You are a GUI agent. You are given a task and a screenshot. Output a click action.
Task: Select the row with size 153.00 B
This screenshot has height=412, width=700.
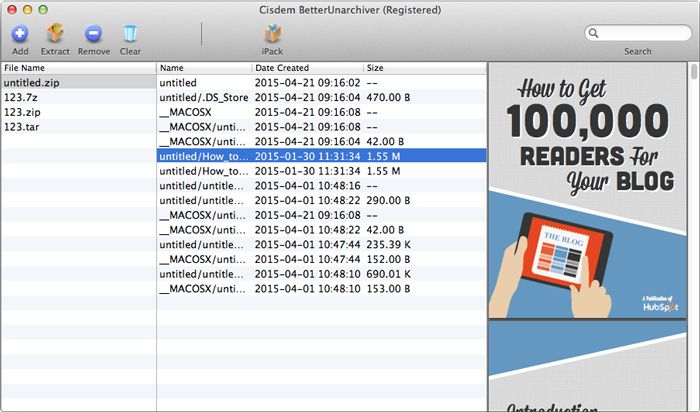[x=321, y=289]
